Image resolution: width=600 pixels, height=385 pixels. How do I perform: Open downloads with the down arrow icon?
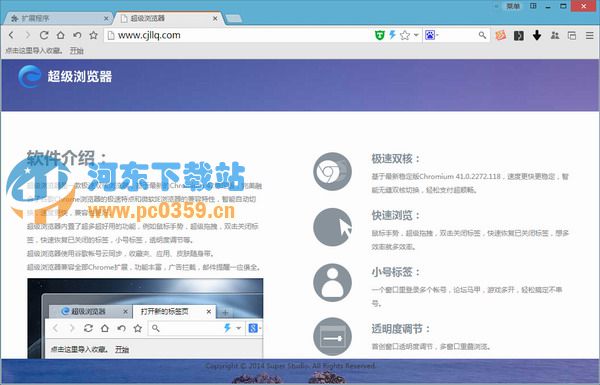pos(537,35)
